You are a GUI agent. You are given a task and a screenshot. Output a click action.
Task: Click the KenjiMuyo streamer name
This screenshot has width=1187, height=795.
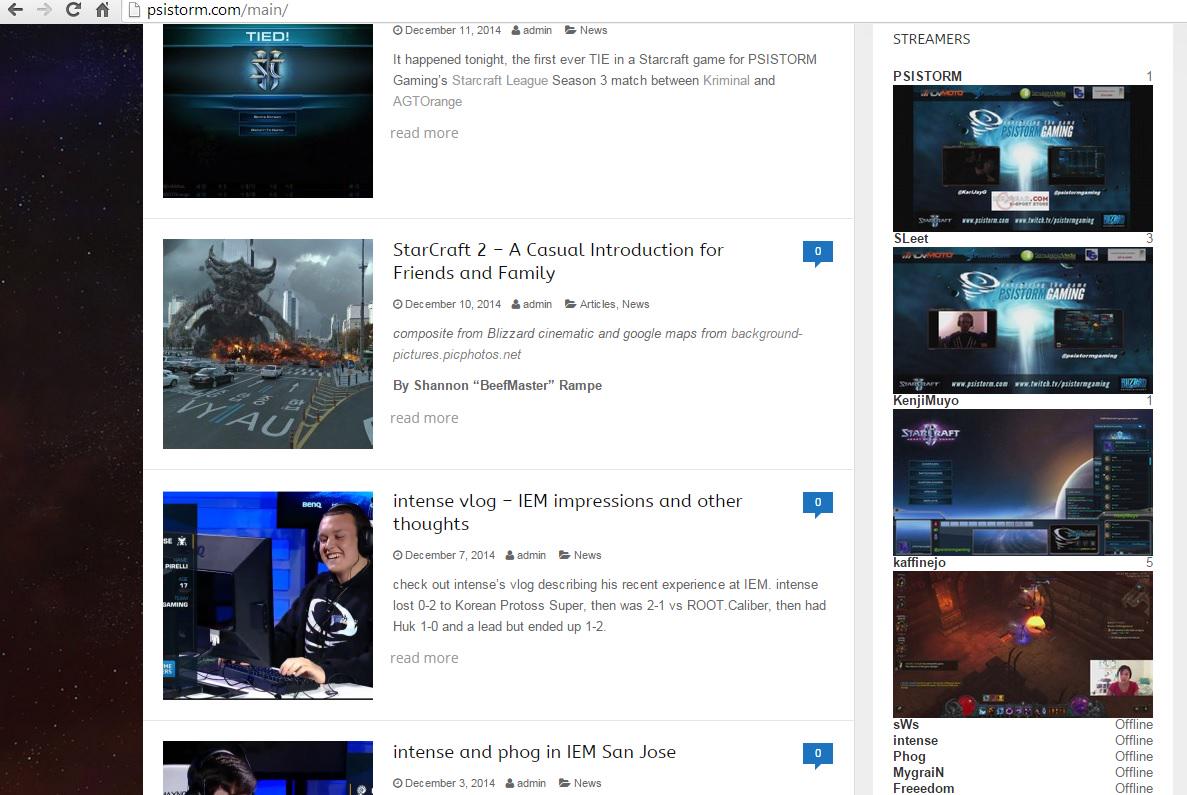click(x=926, y=401)
